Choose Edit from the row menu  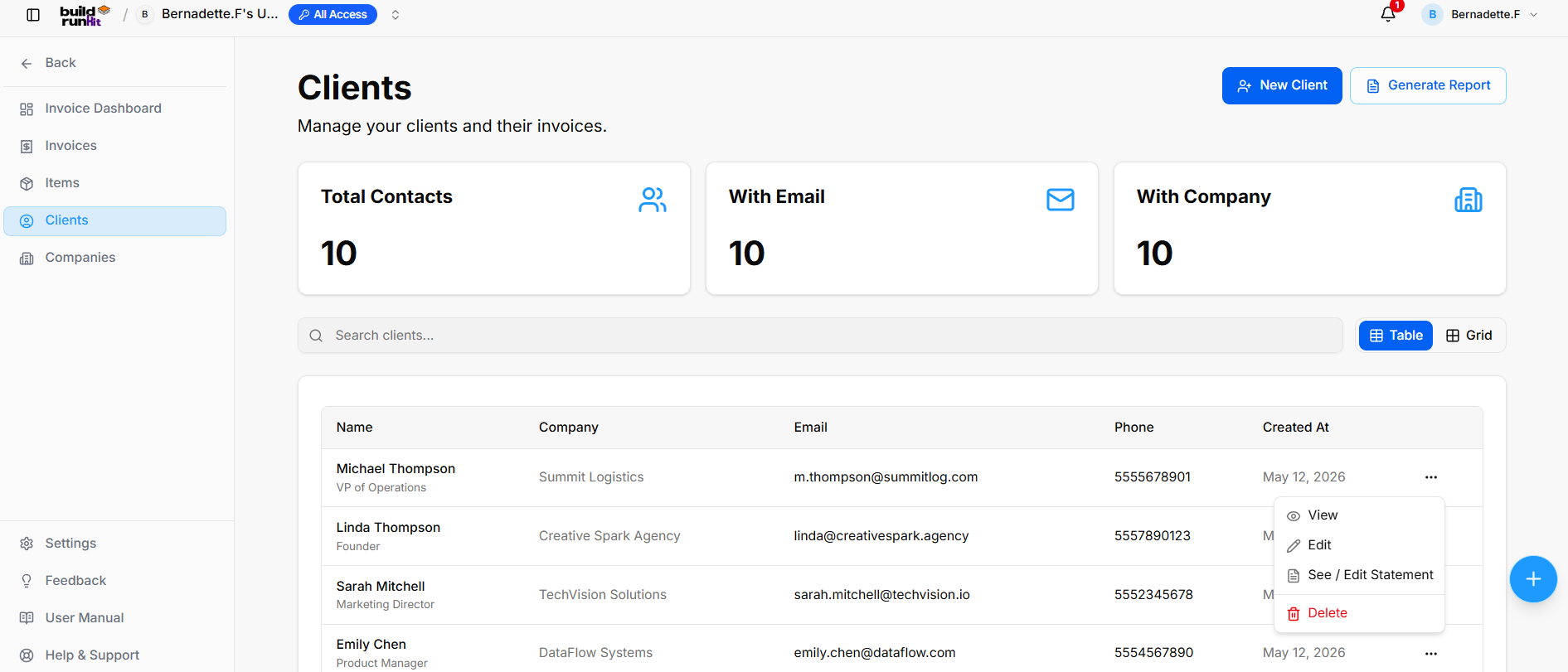click(x=1359, y=545)
